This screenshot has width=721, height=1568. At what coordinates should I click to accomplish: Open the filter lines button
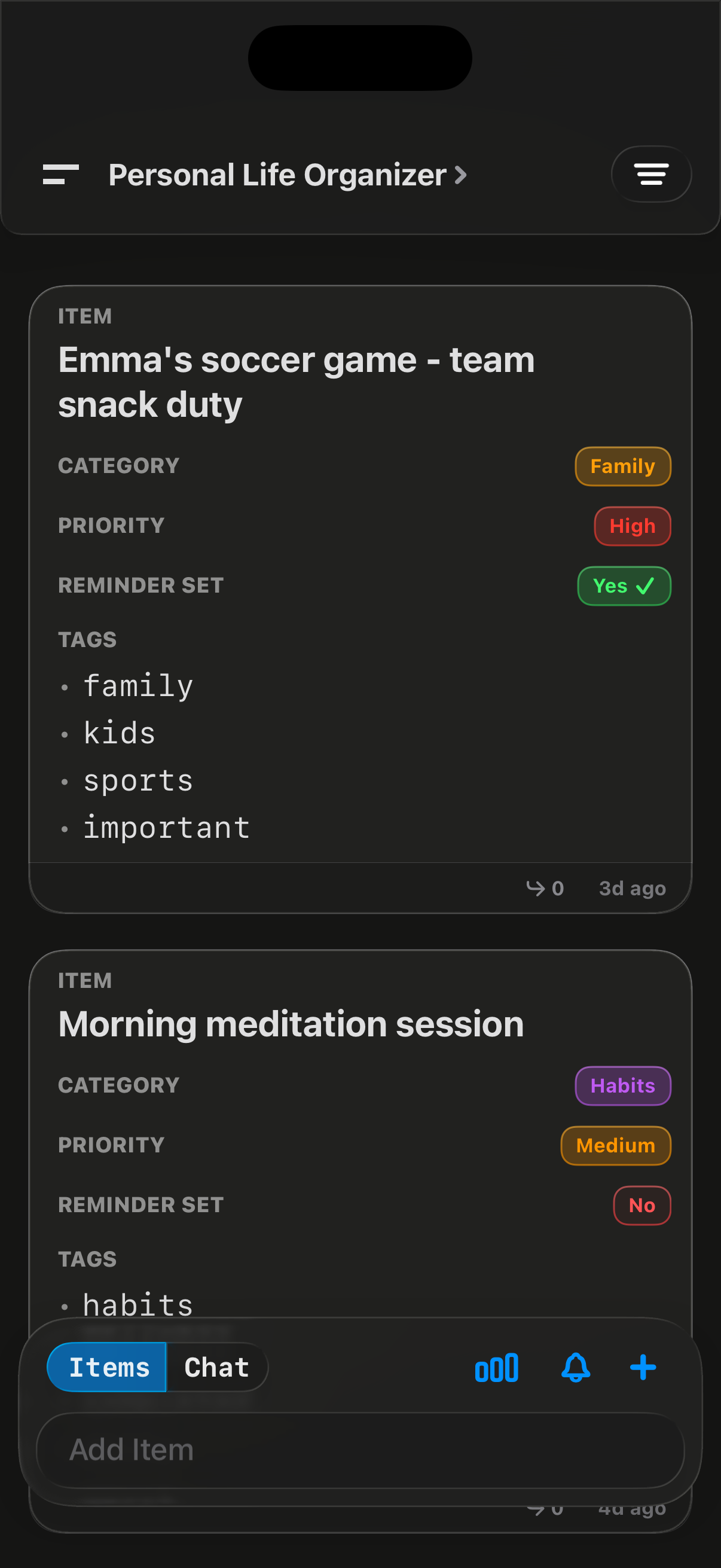coord(651,175)
